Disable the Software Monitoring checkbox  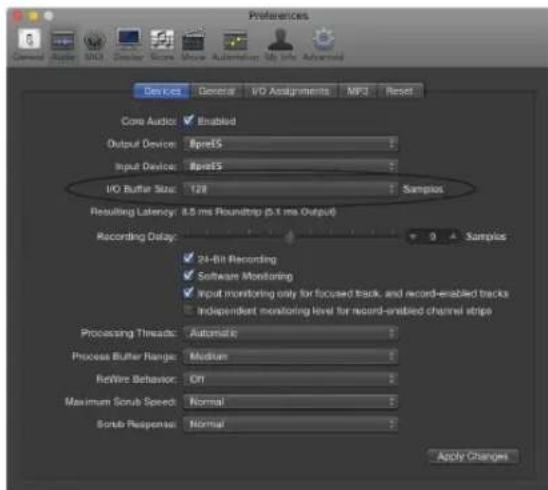[188, 275]
